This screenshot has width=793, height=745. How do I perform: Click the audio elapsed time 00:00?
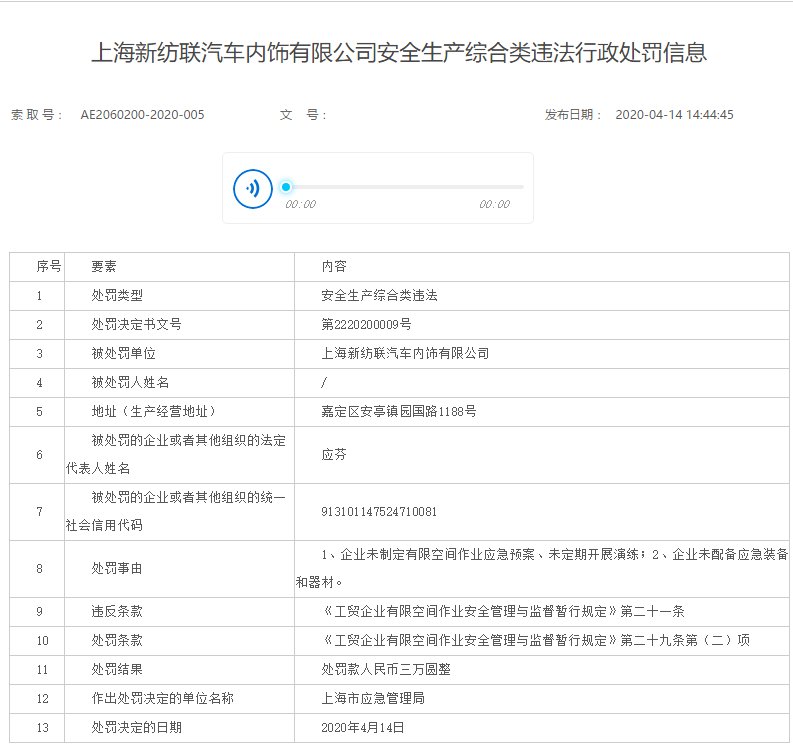[300, 204]
